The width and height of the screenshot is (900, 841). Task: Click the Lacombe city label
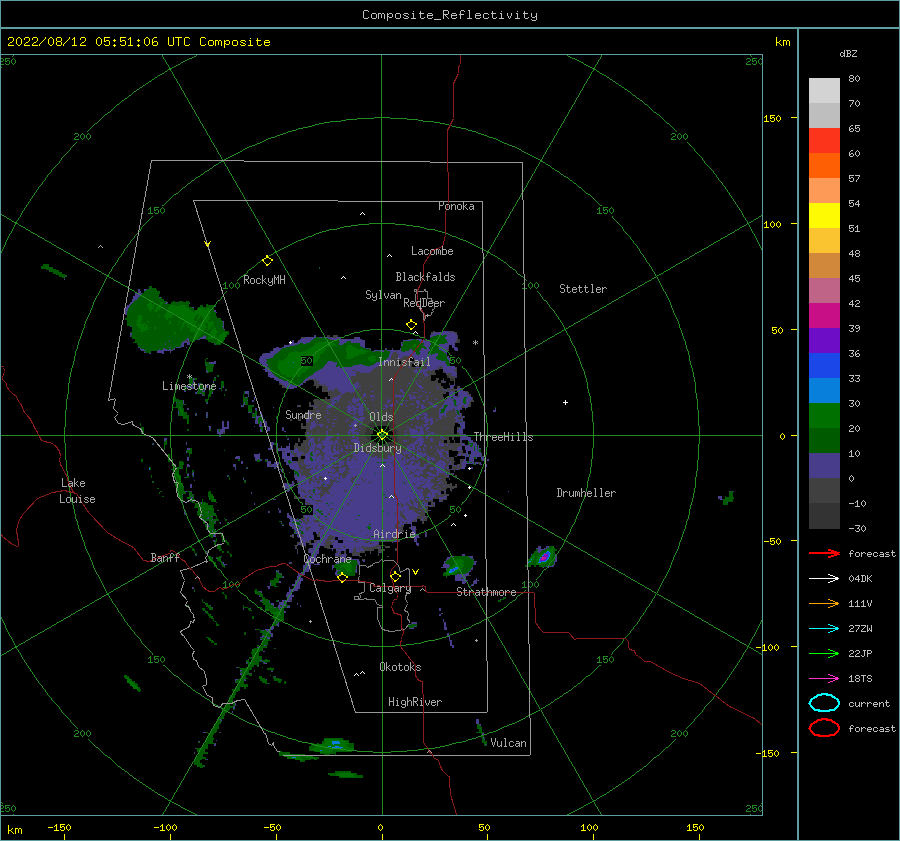432,251
